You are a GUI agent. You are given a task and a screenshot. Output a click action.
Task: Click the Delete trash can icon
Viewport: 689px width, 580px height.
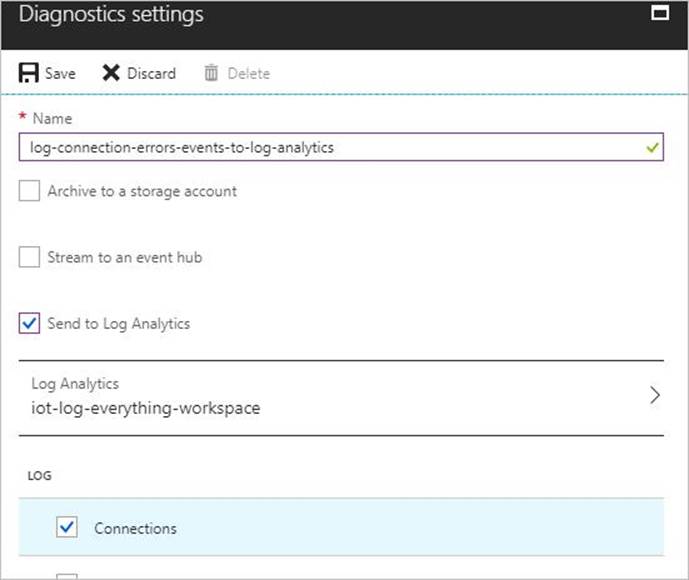point(211,73)
